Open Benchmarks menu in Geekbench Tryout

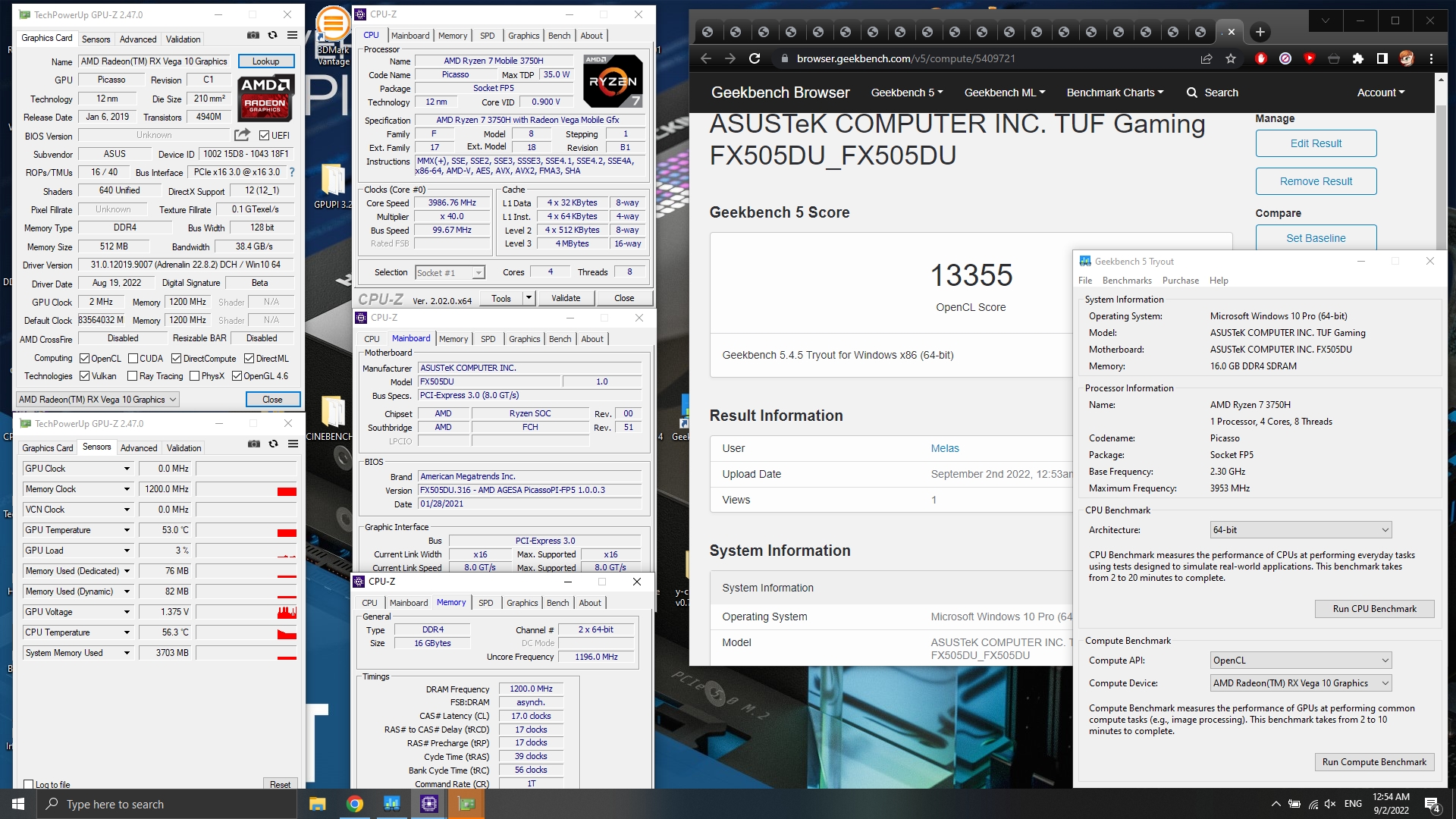click(1127, 281)
